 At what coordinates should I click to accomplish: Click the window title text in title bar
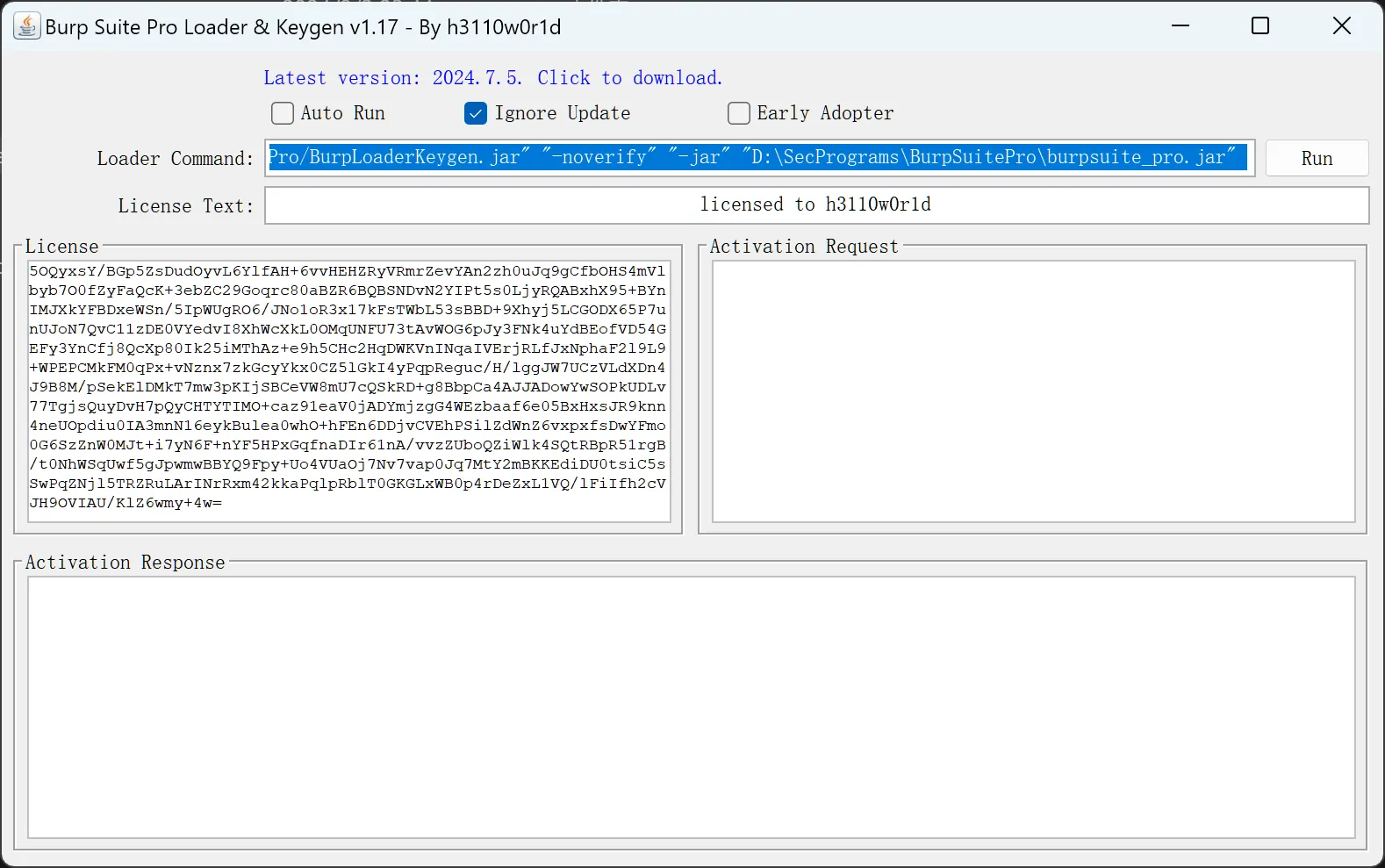coord(303,27)
